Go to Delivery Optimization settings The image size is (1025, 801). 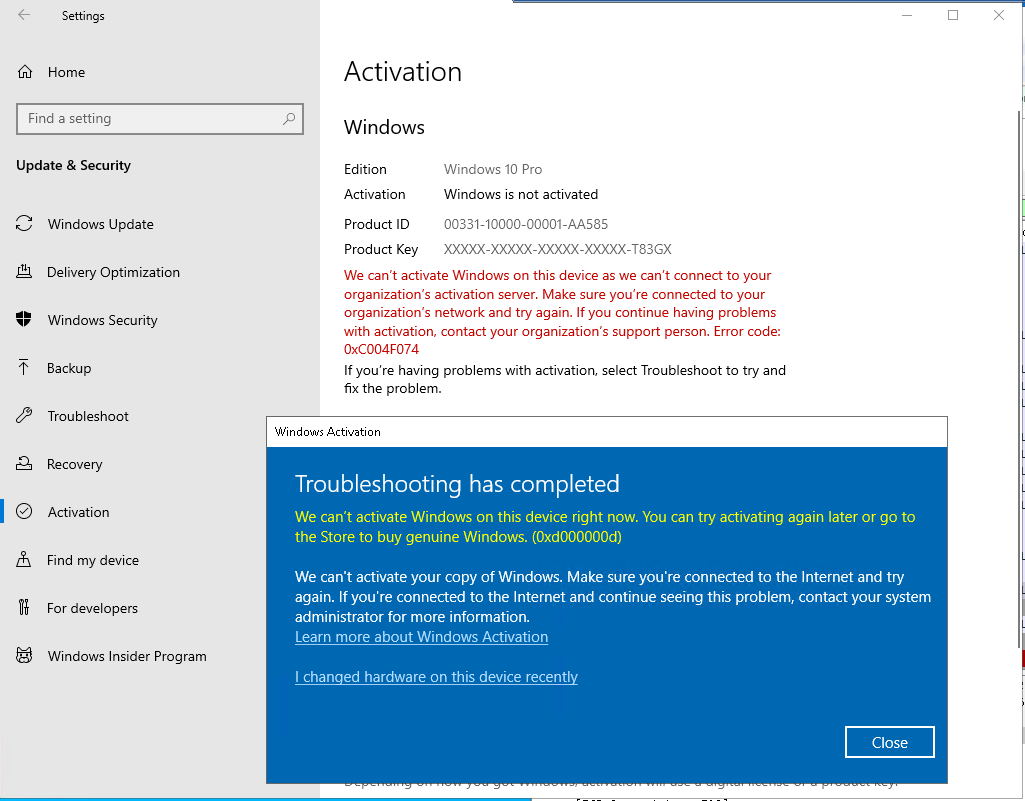113,272
